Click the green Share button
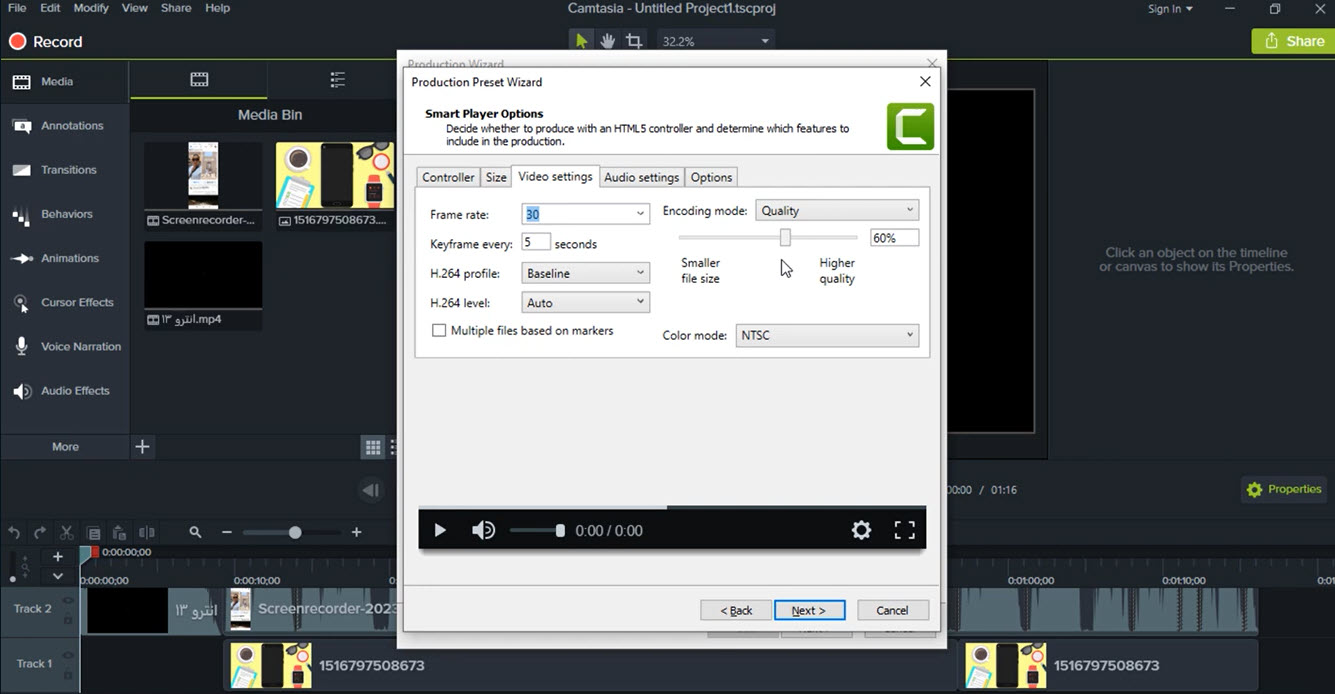This screenshot has width=1335, height=694. click(1293, 41)
